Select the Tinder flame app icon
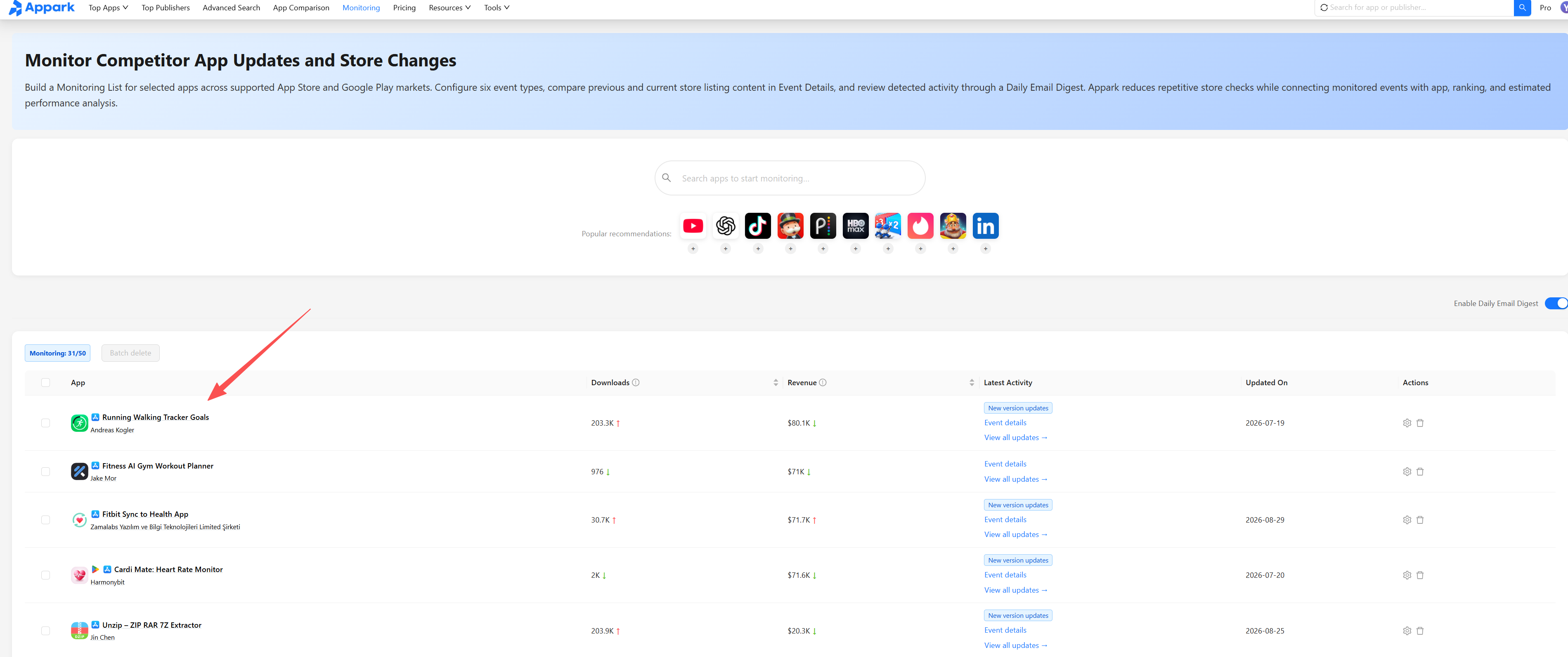The width and height of the screenshot is (1568, 657). tap(920, 226)
